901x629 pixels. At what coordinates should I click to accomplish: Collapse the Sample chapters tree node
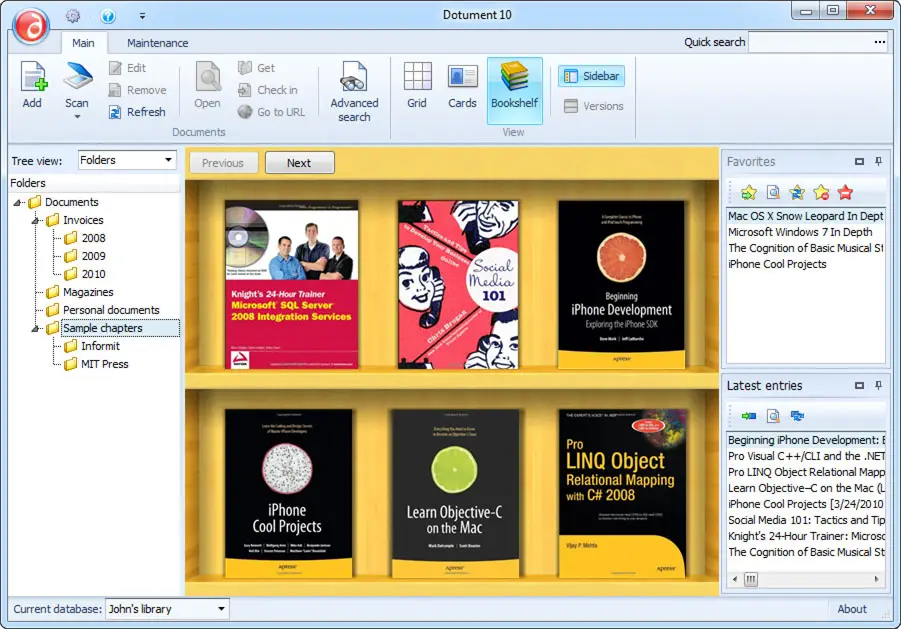tap(35, 328)
